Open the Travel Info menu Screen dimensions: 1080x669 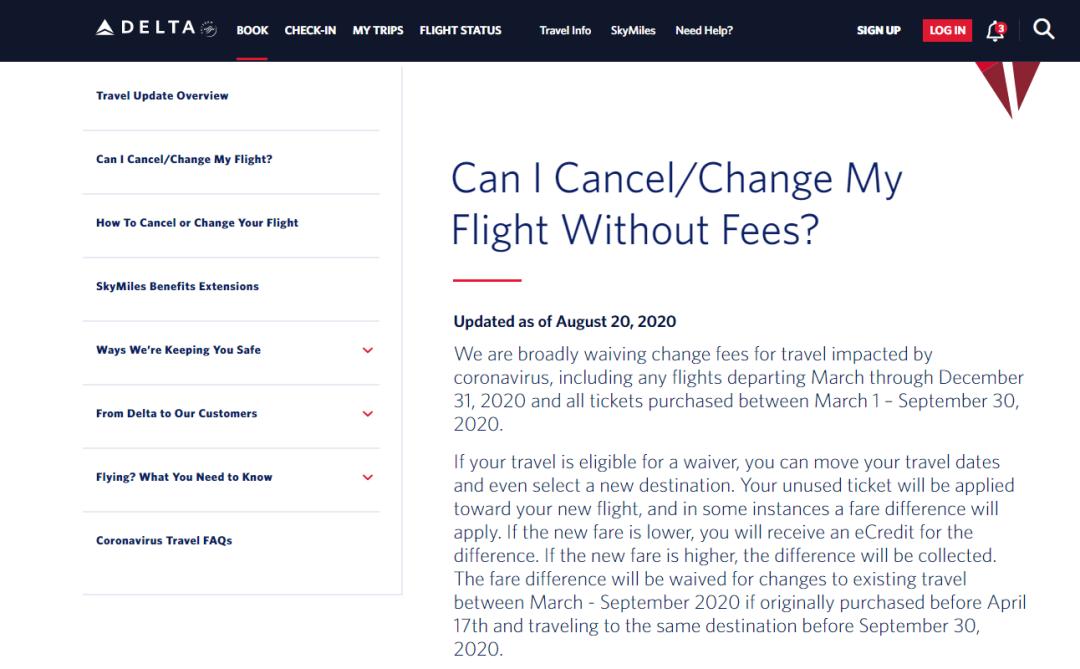click(x=565, y=30)
